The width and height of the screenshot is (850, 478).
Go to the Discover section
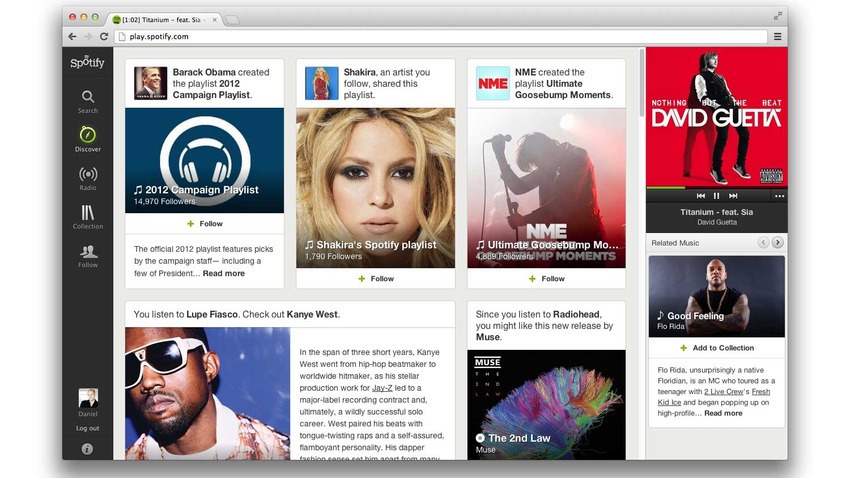[87, 139]
